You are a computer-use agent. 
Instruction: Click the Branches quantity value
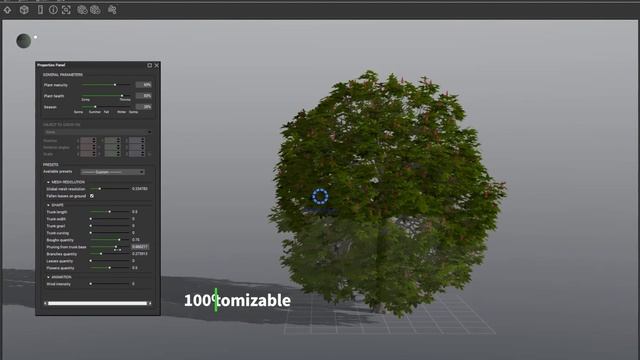click(140, 254)
